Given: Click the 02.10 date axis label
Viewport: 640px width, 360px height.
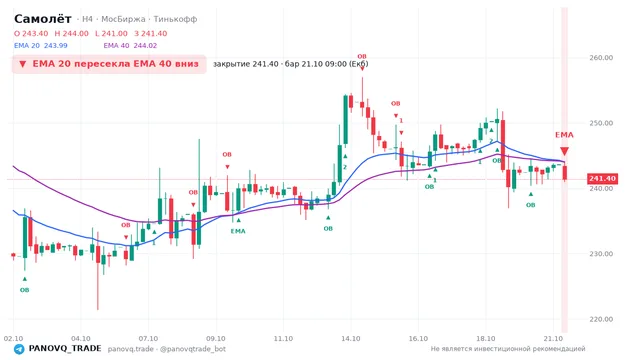Looking at the screenshot, I should 13,338.
